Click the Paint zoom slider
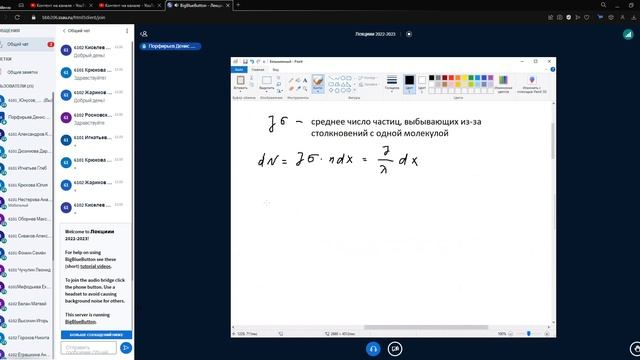 point(529,333)
